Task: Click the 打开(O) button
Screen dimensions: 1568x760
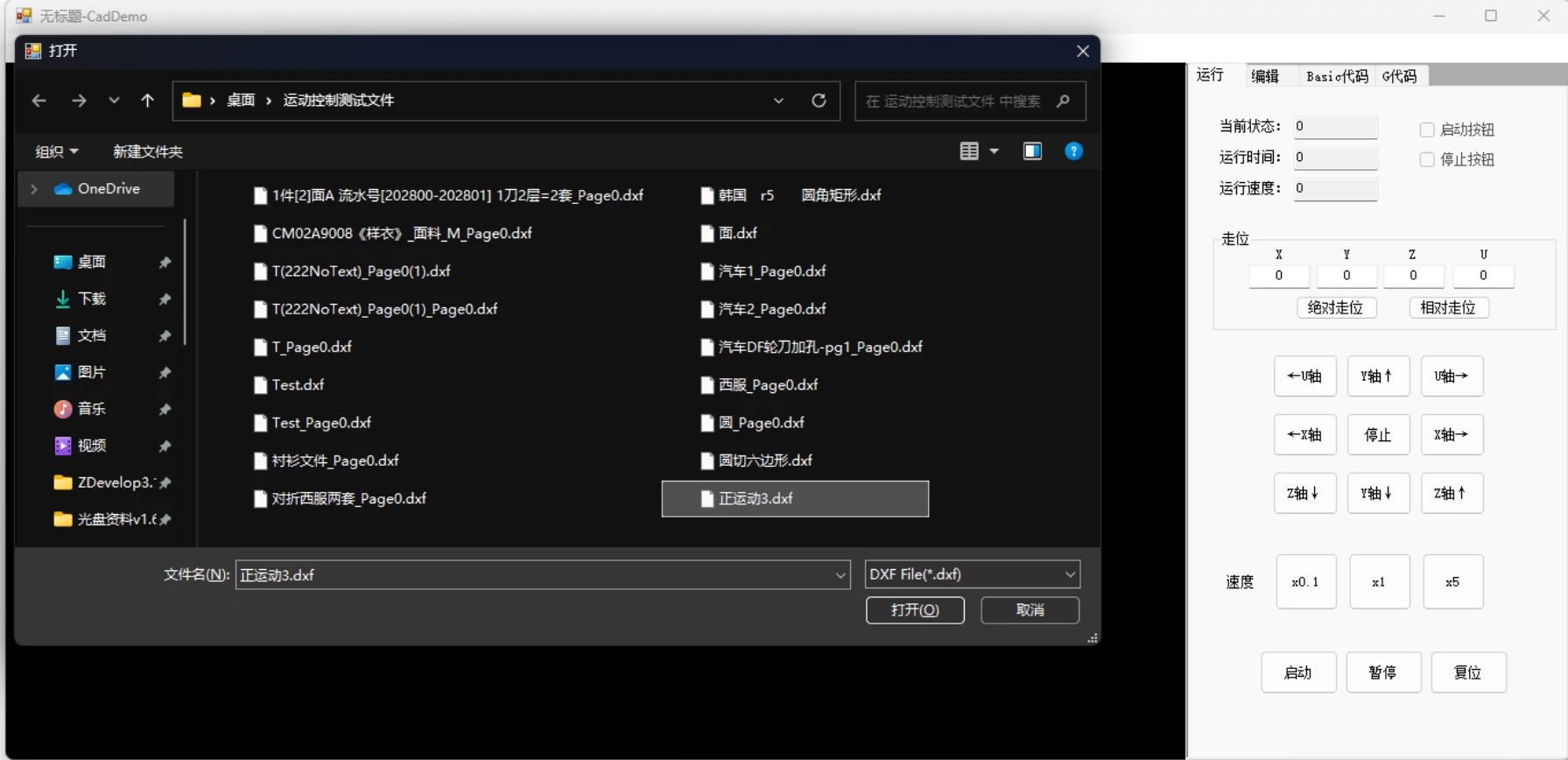Action: point(915,610)
